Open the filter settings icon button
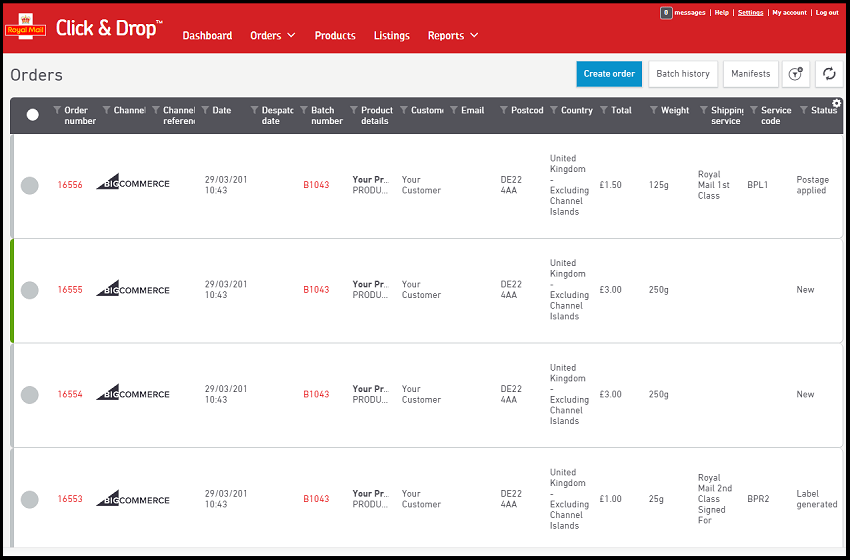Viewport: 850px width, 560px height. tap(796, 74)
